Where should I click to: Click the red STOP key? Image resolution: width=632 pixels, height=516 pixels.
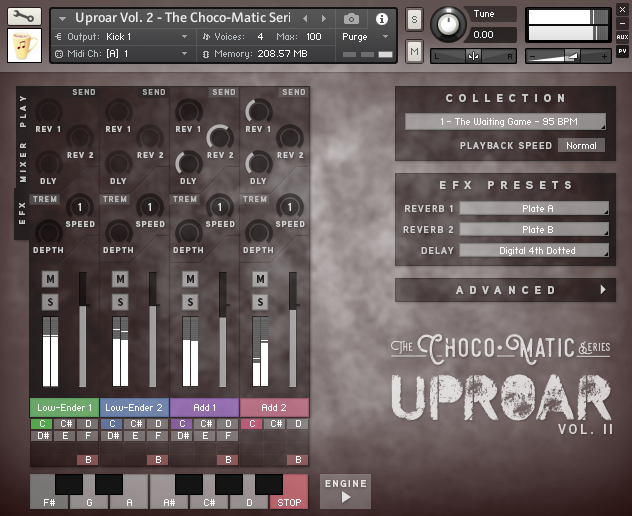(289, 492)
